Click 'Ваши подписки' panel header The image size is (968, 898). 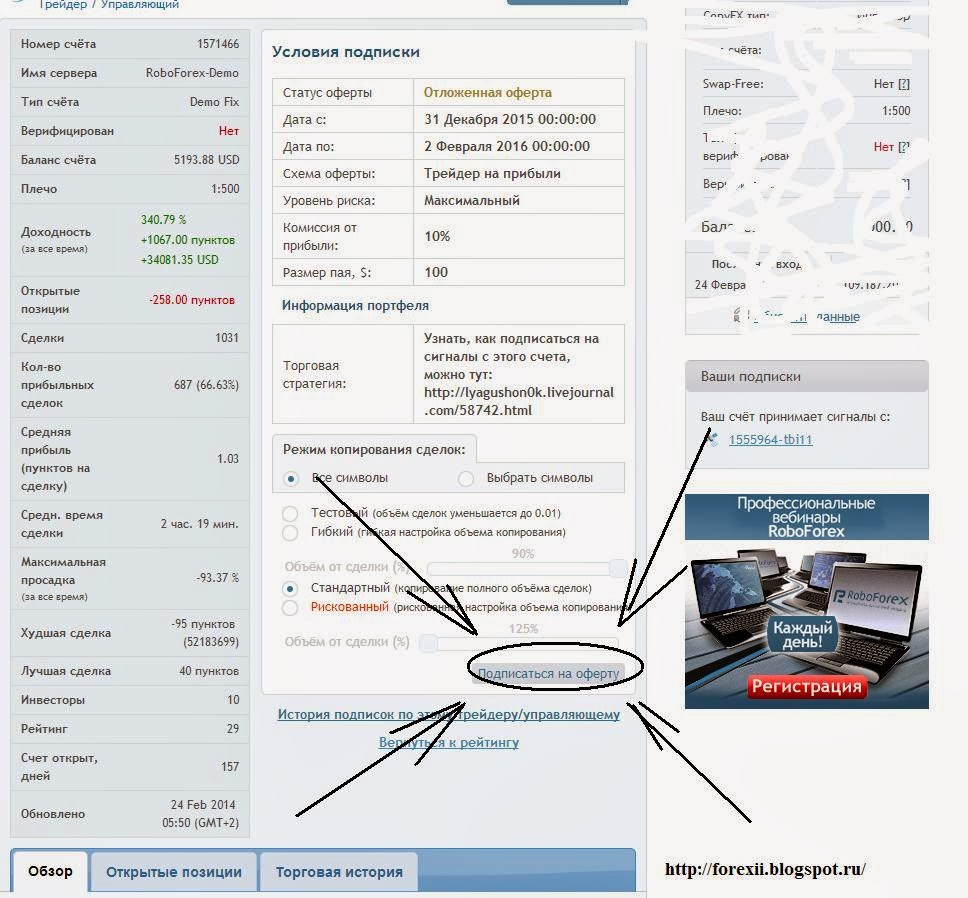tap(807, 376)
